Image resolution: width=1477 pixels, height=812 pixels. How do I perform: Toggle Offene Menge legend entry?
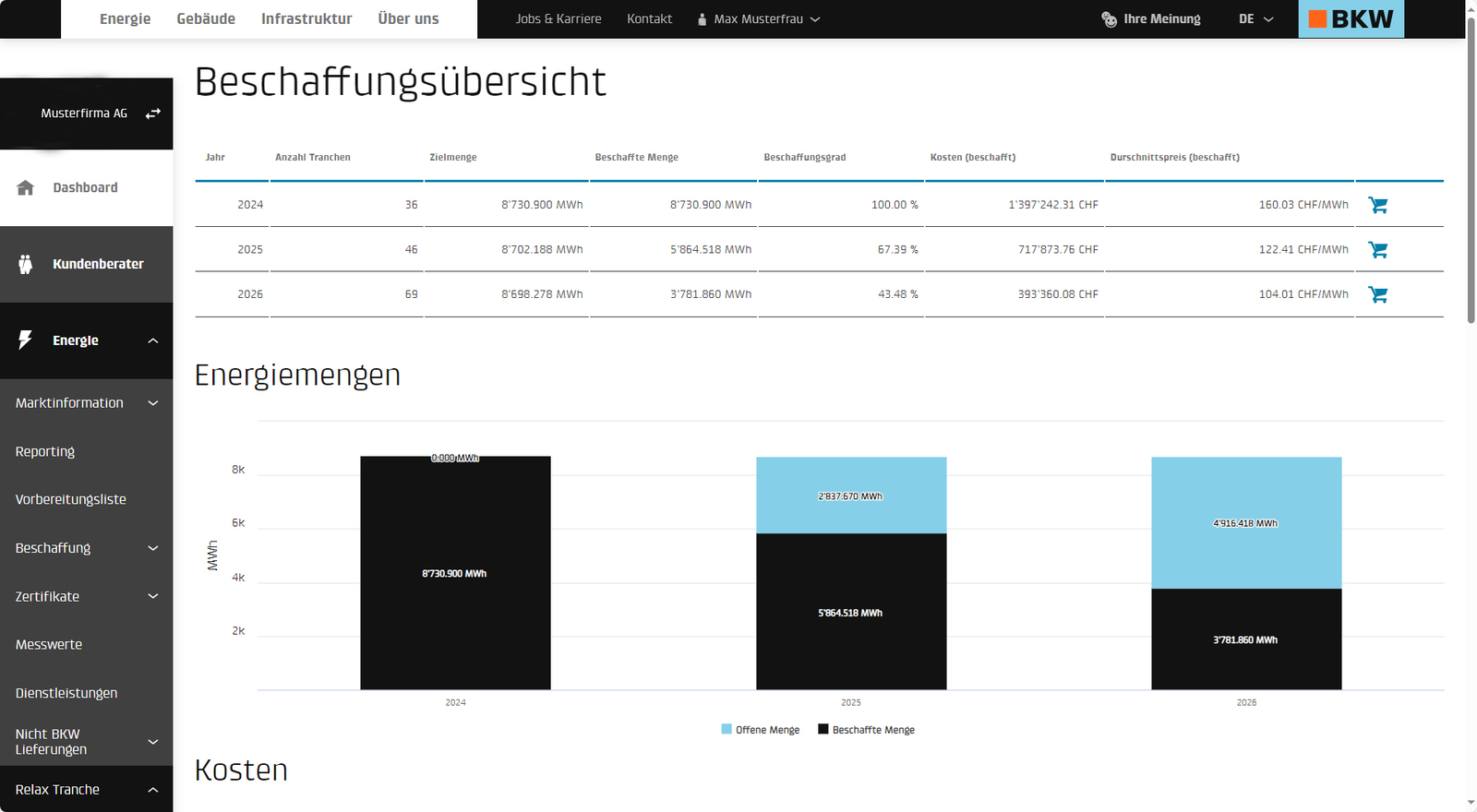760,730
